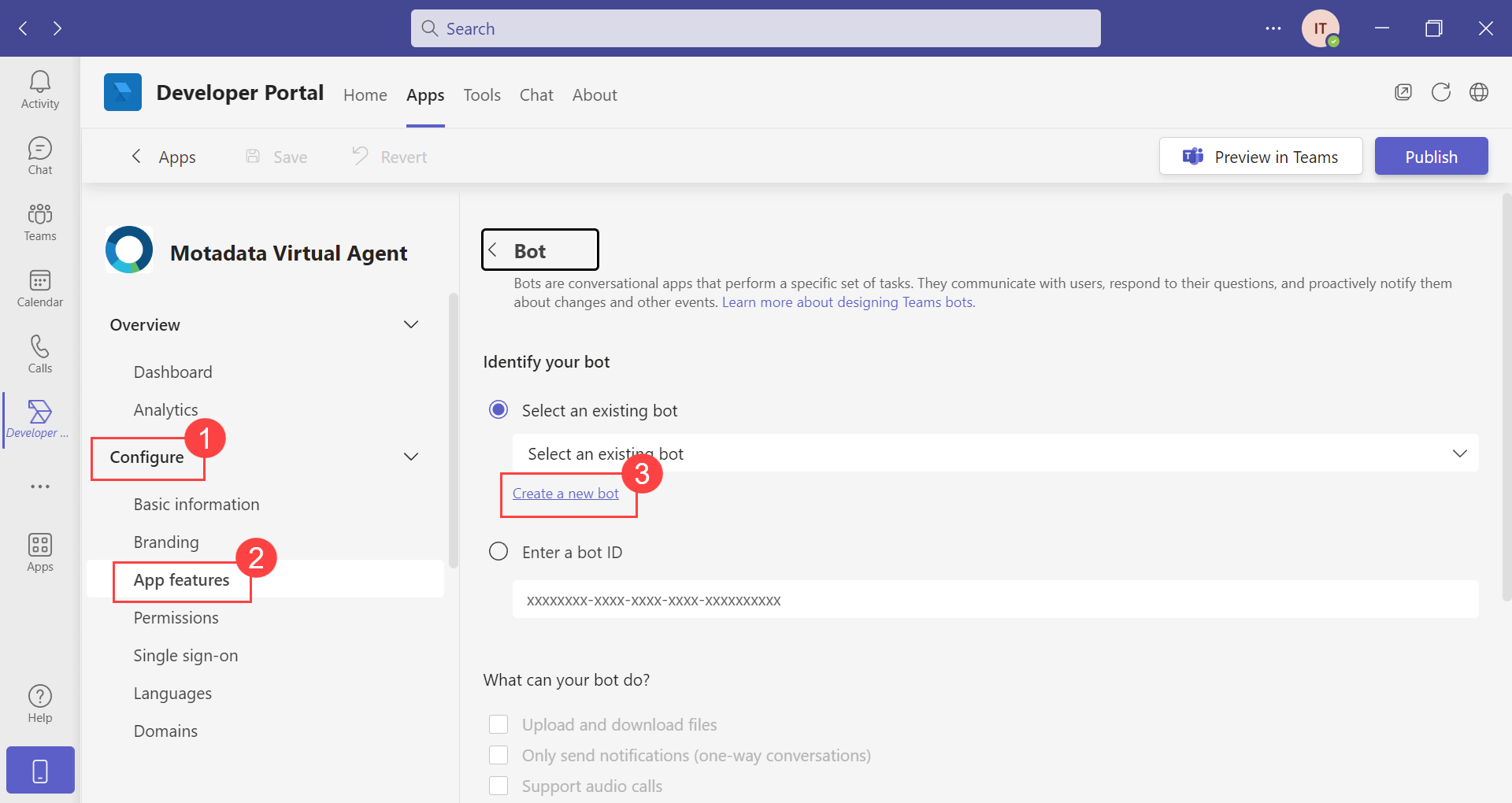
Task: Switch to the Tools tab
Action: pyautogui.click(x=481, y=94)
